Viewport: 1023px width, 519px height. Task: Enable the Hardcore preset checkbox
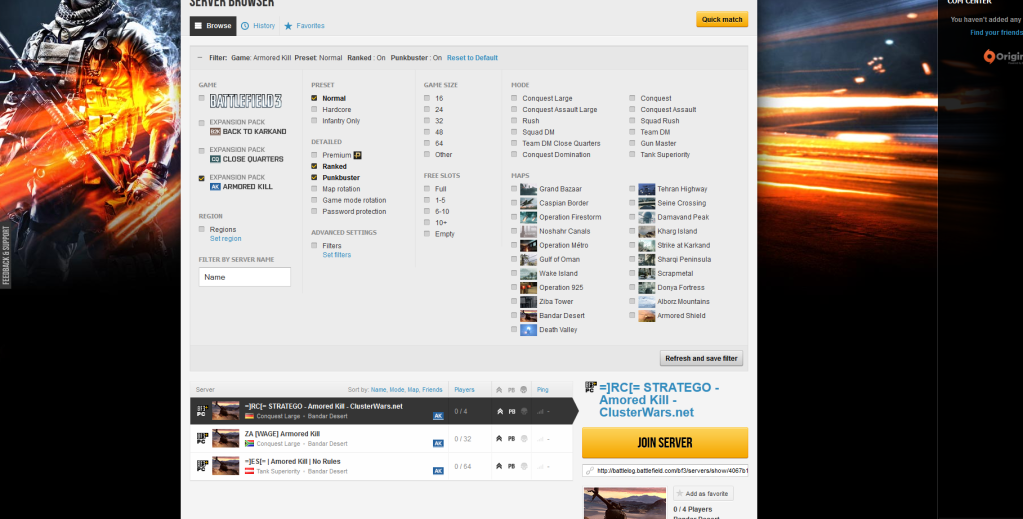tap(315, 110)
